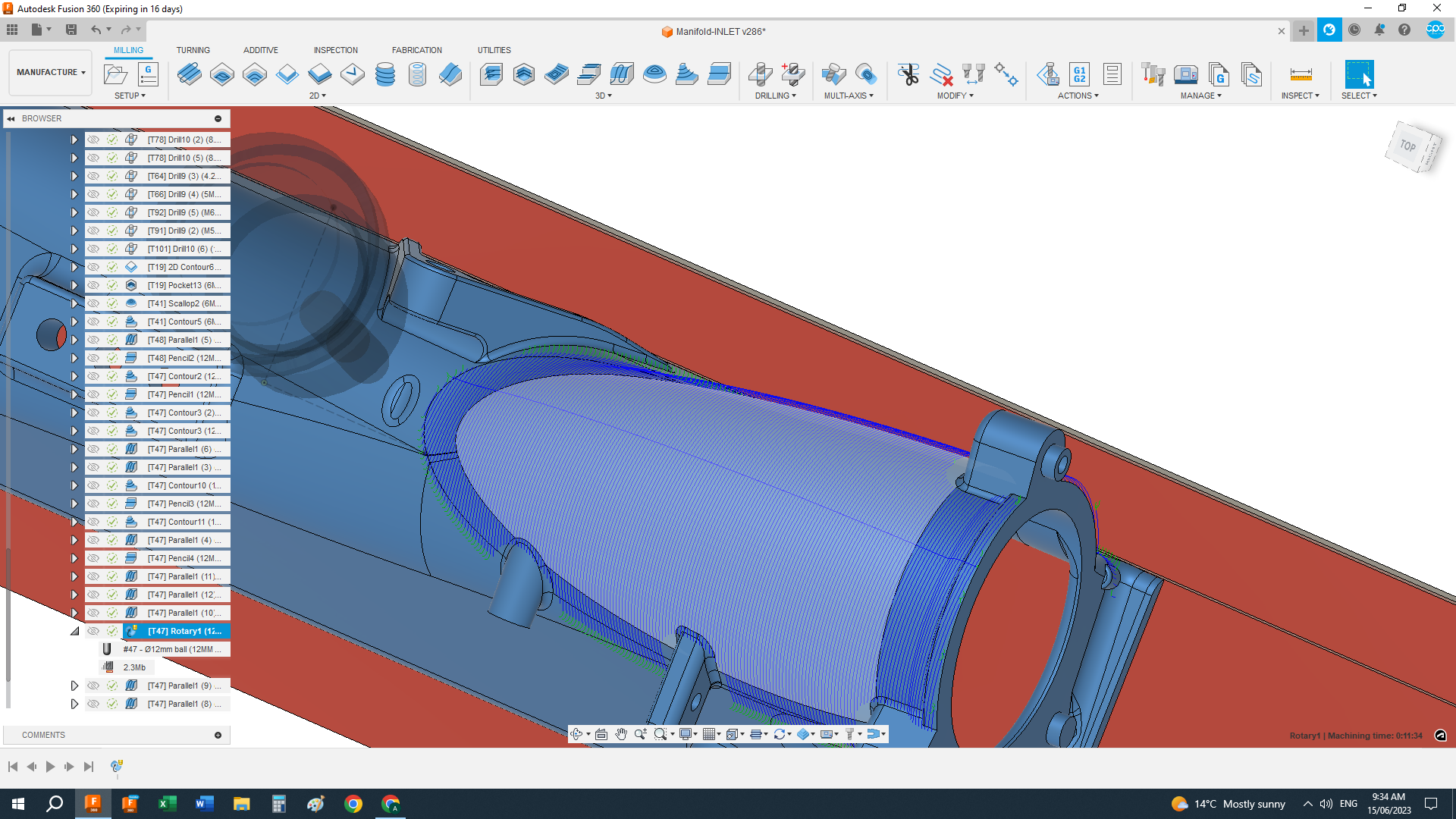Click the Pan hand icon

click(x=621, y=734)
